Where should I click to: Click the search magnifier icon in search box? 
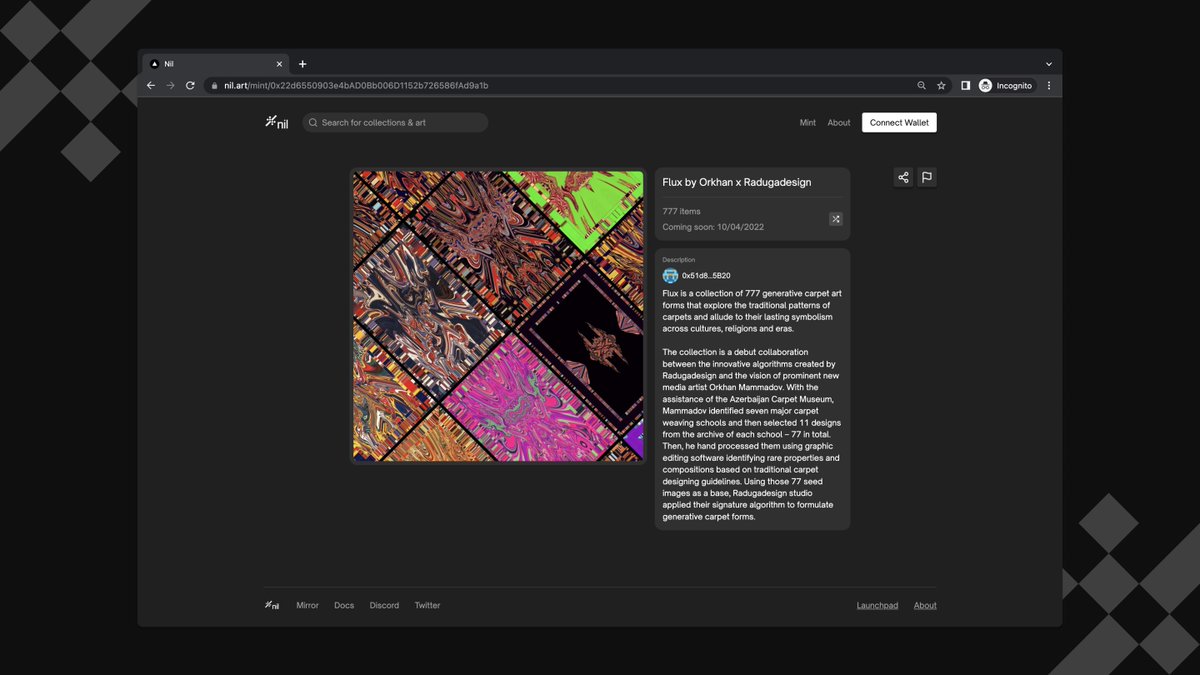(313, 123)
